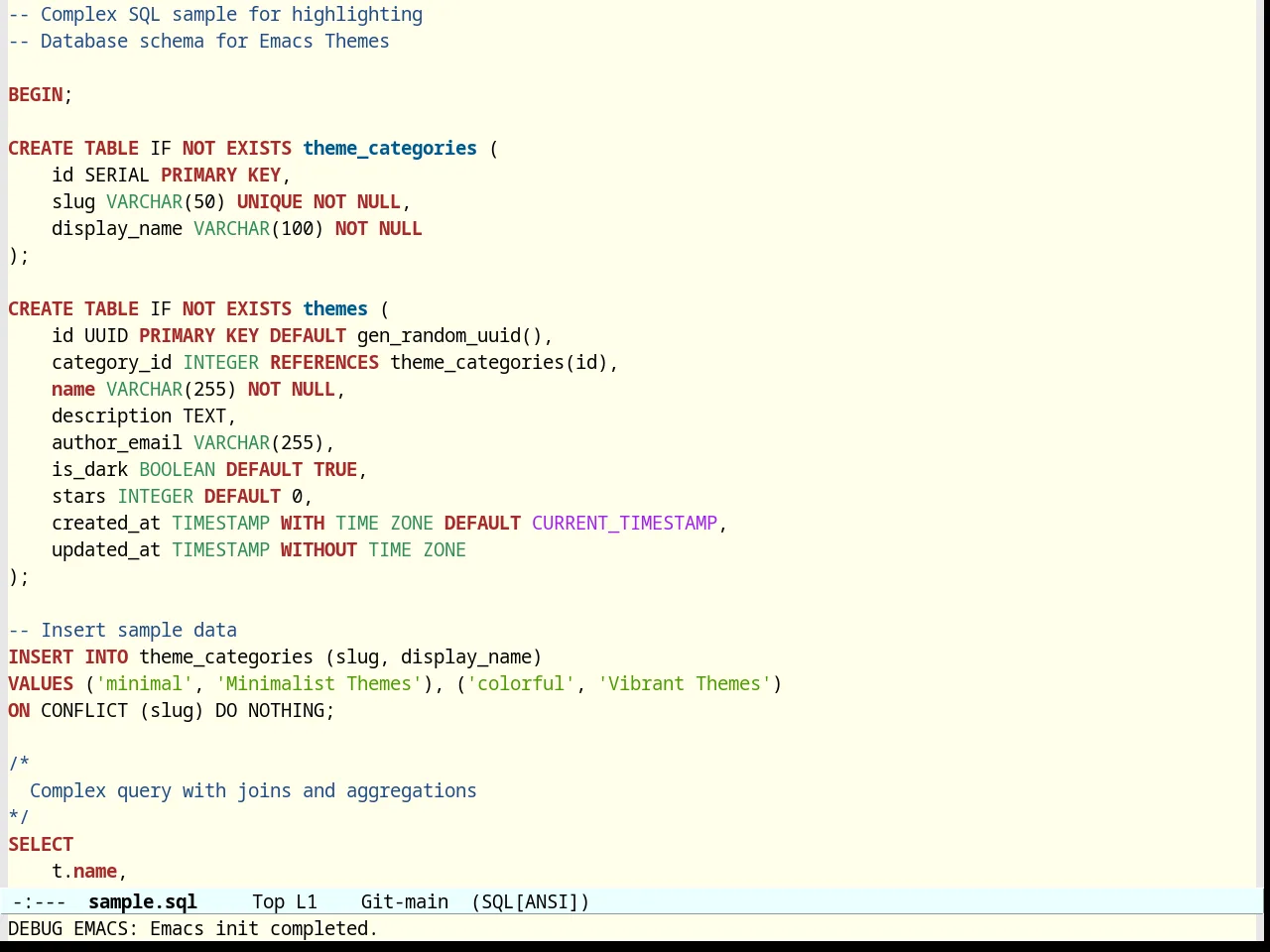Click INTEGER type in category_id line
Viewport: 1270px width, 952px height.
220,362
